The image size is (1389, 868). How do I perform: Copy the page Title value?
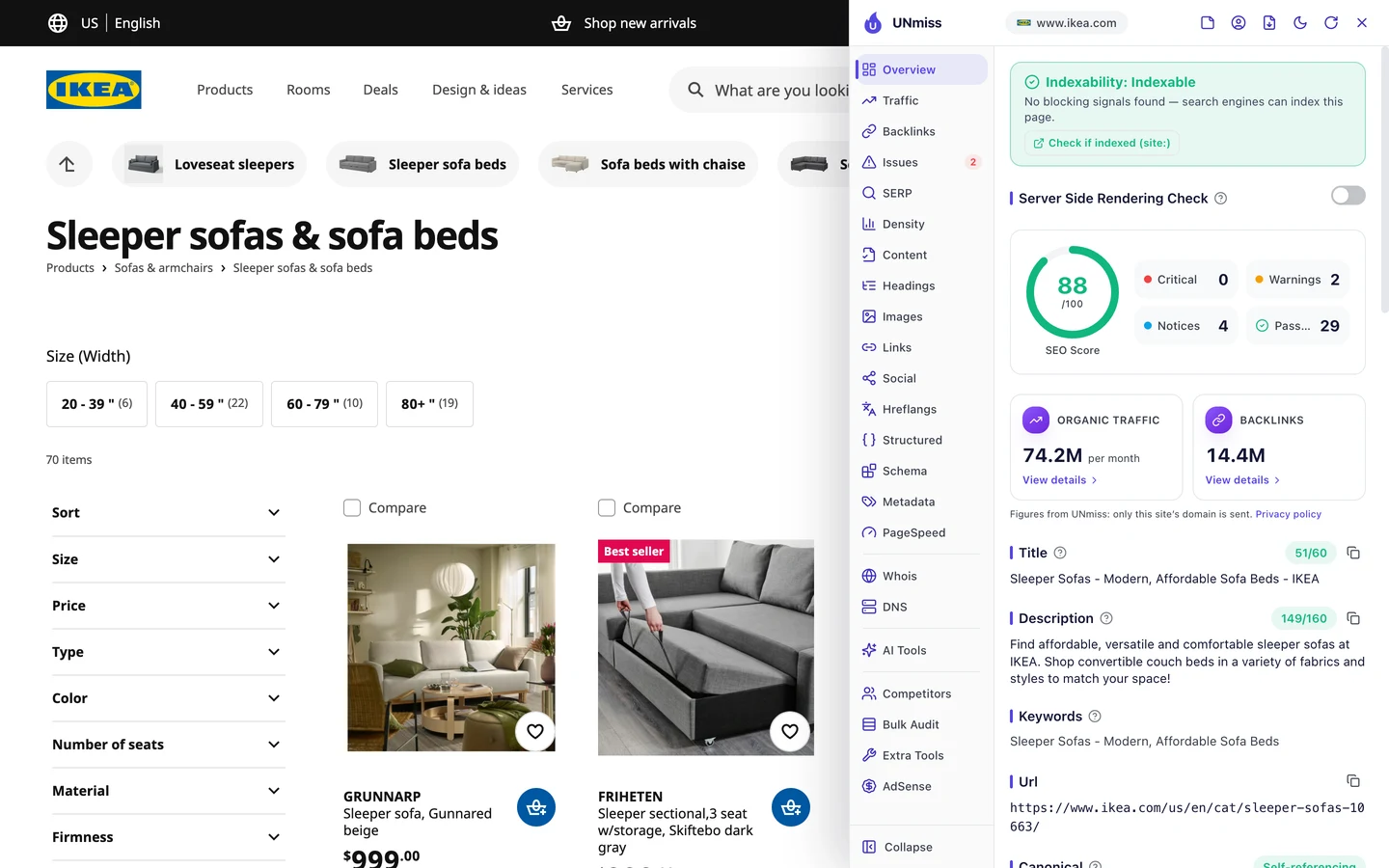[x=1353, y=553]
